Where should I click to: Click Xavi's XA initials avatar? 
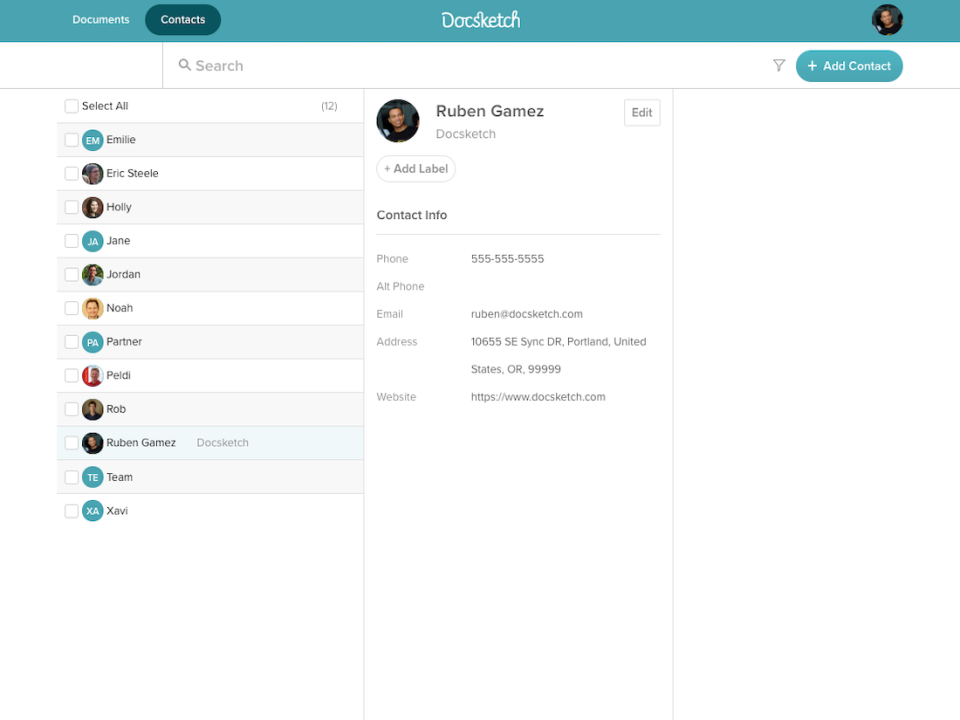pos(92,511)
